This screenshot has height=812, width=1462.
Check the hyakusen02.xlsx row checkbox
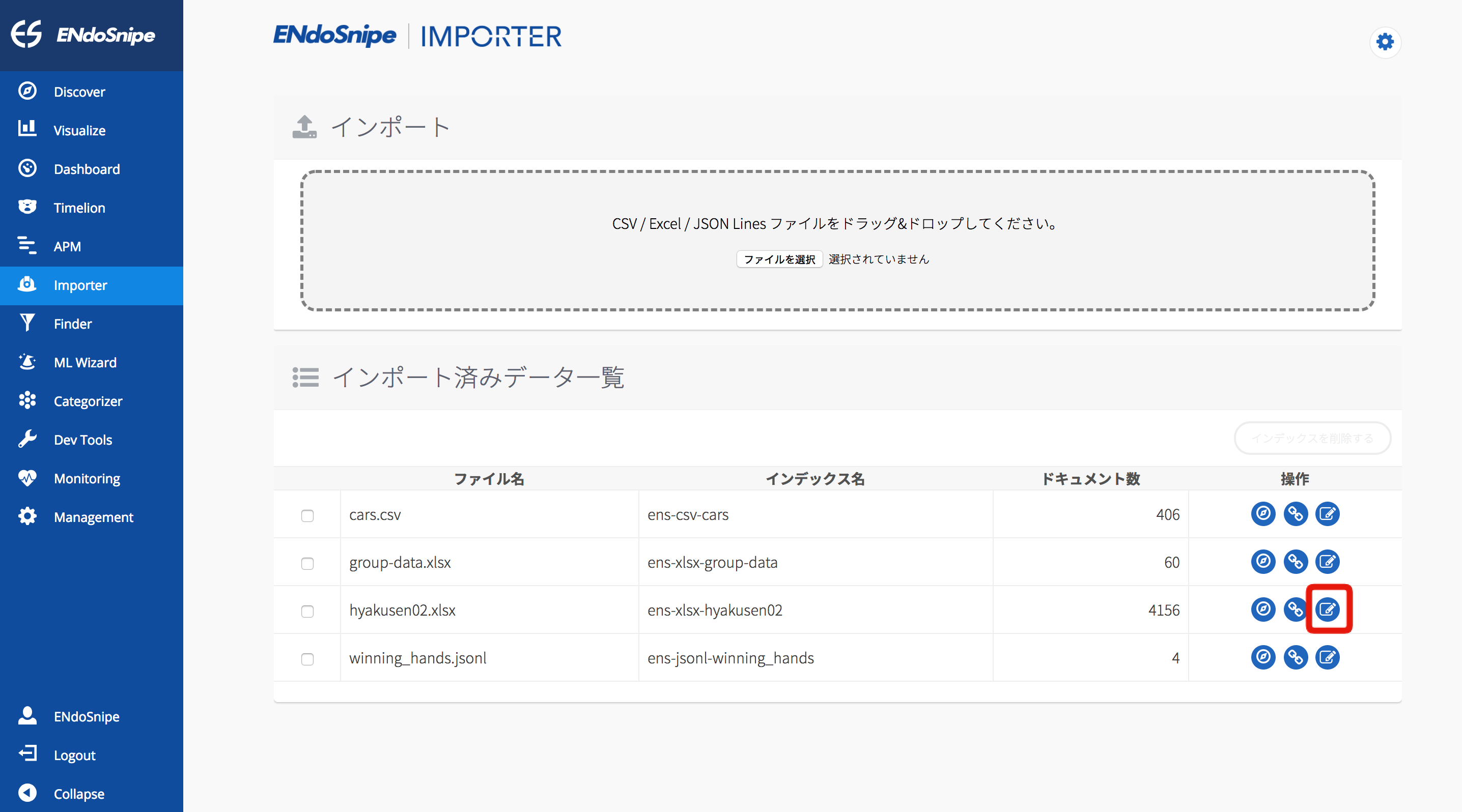point(307,611)
